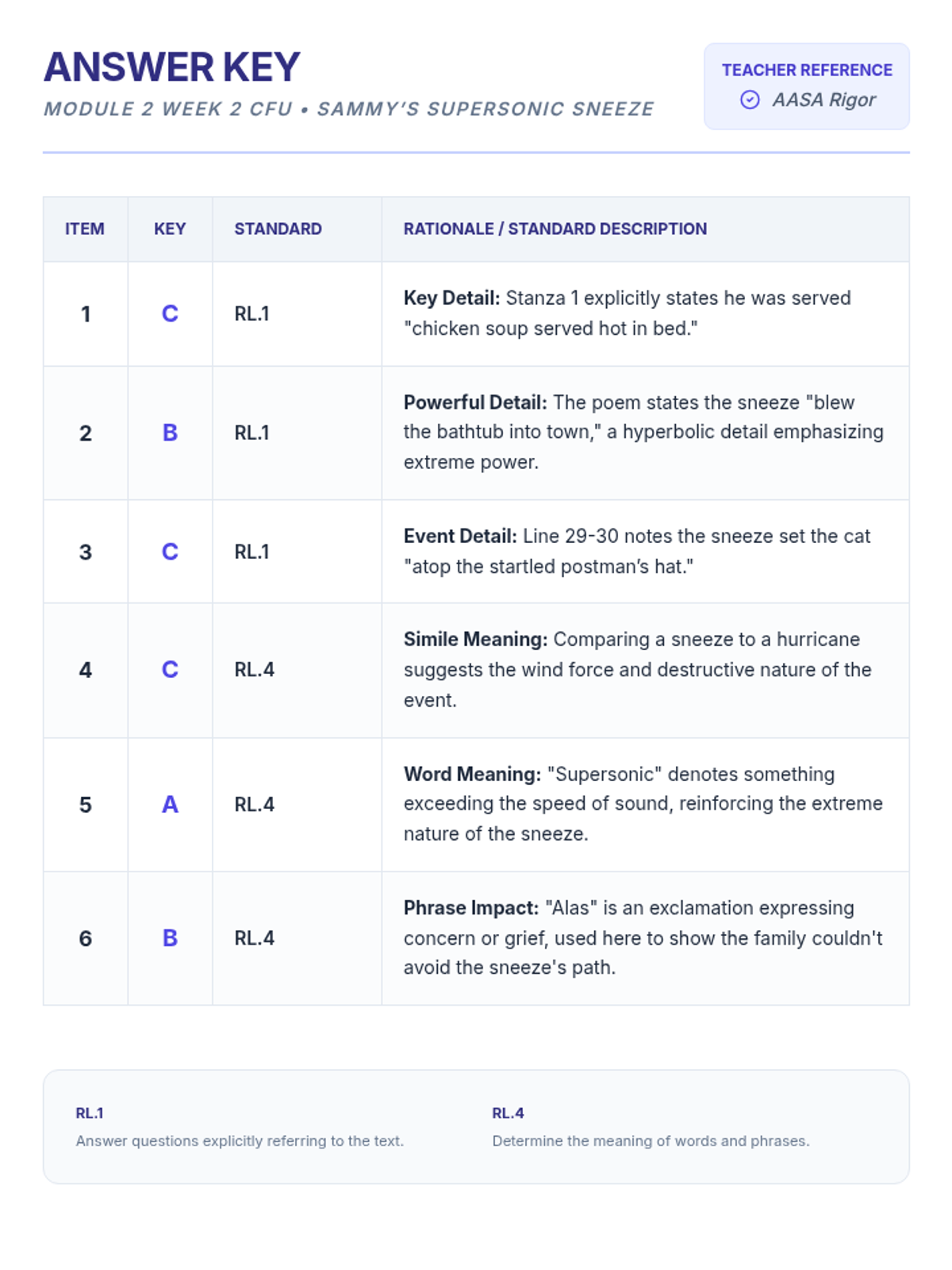Click the checkmark circle icon beside AASA Rigor
The width and height of the screenshot is (952, 1270).
pyautogui.click(x=750, y=100)
